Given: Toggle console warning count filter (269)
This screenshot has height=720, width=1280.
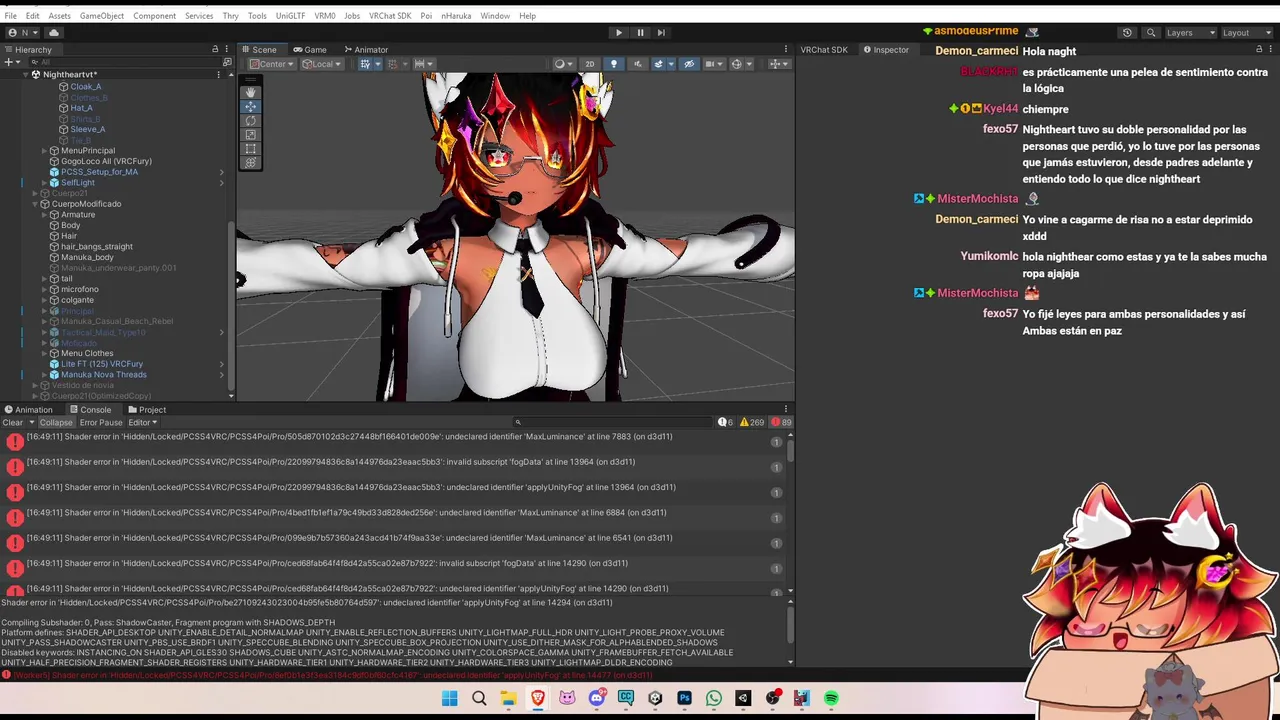Looking at the screenshot, I should point(751,422).
